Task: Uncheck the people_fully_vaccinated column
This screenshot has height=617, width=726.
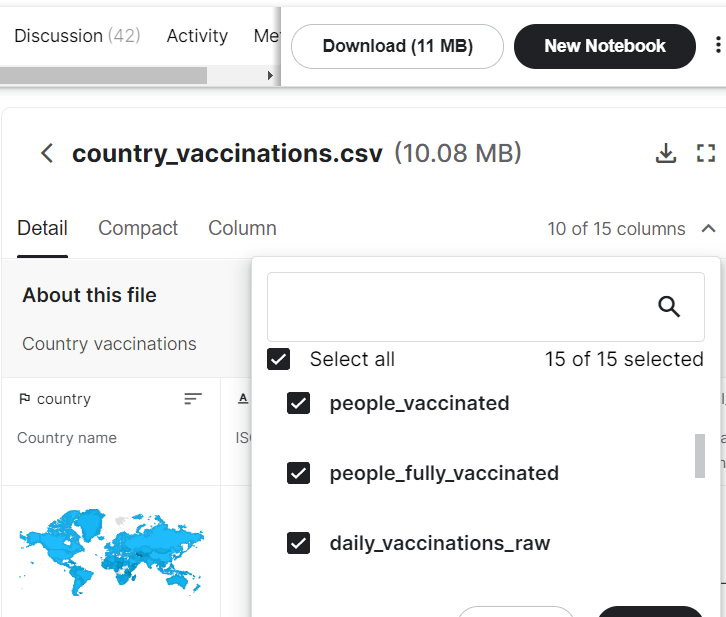Action: (298, 473)
